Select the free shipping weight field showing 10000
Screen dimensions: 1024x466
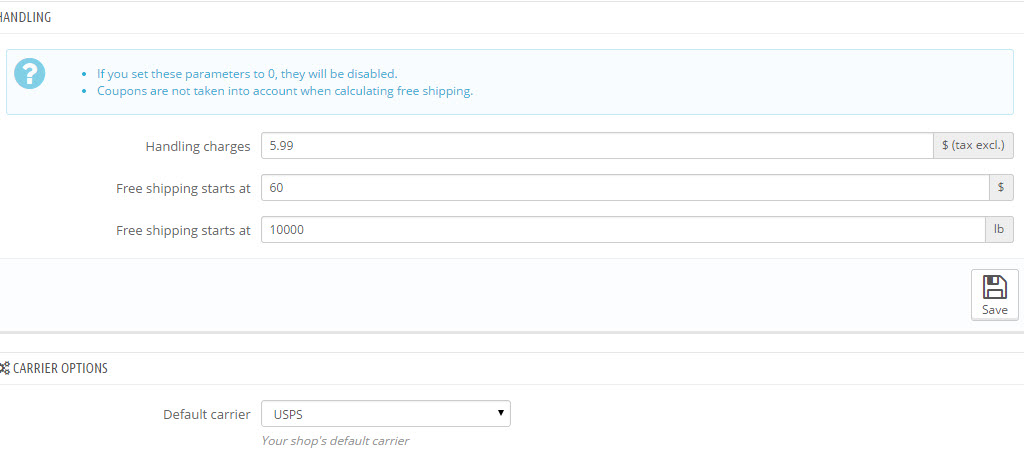click(625, 230)
